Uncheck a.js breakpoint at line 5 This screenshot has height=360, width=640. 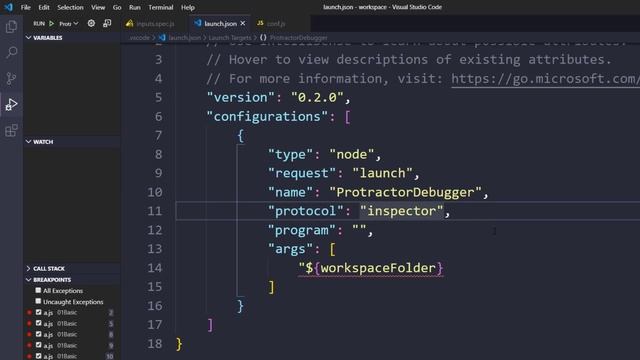38,323
